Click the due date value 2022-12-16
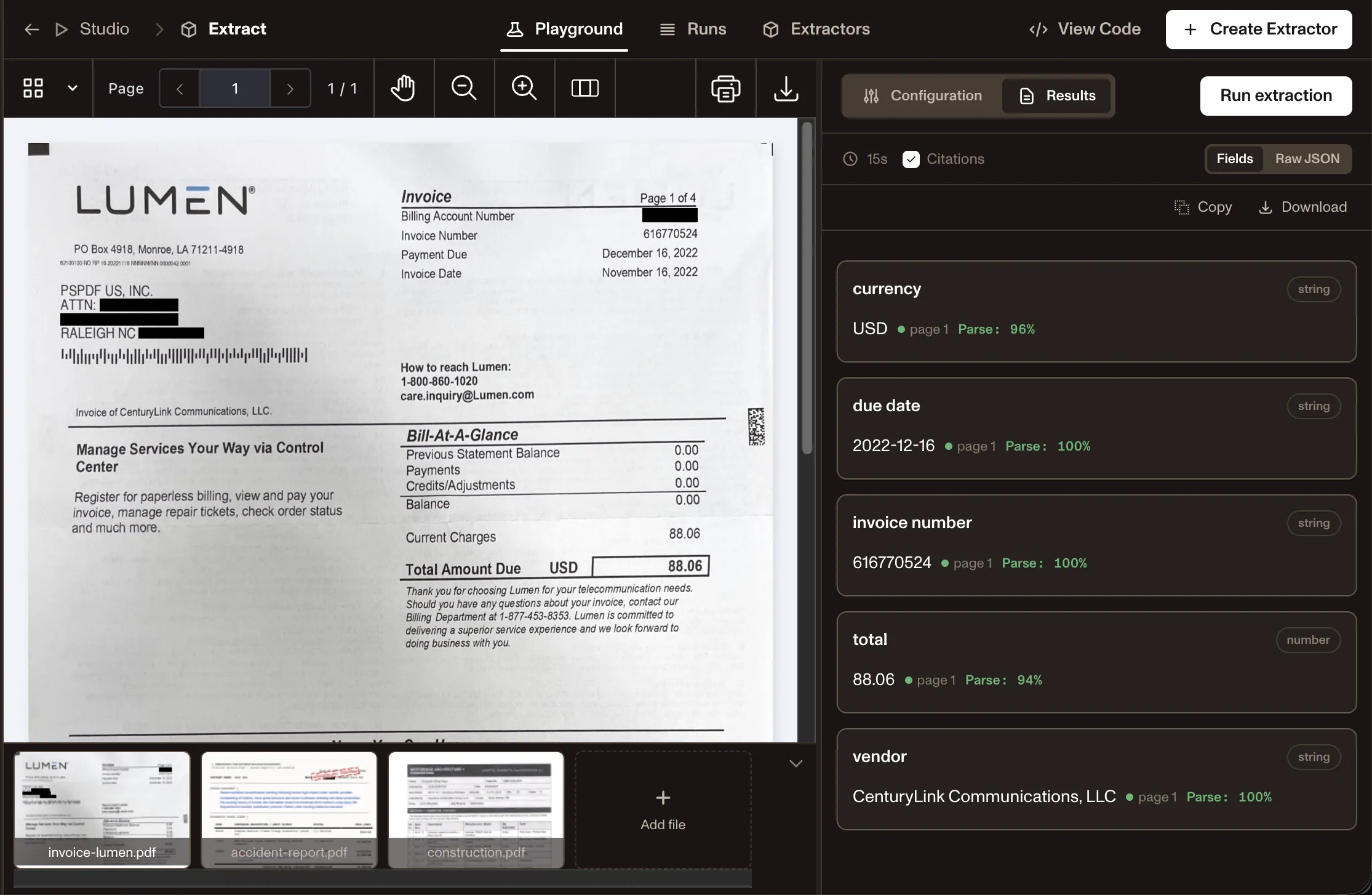1372x895 pixels. (893, 446)
